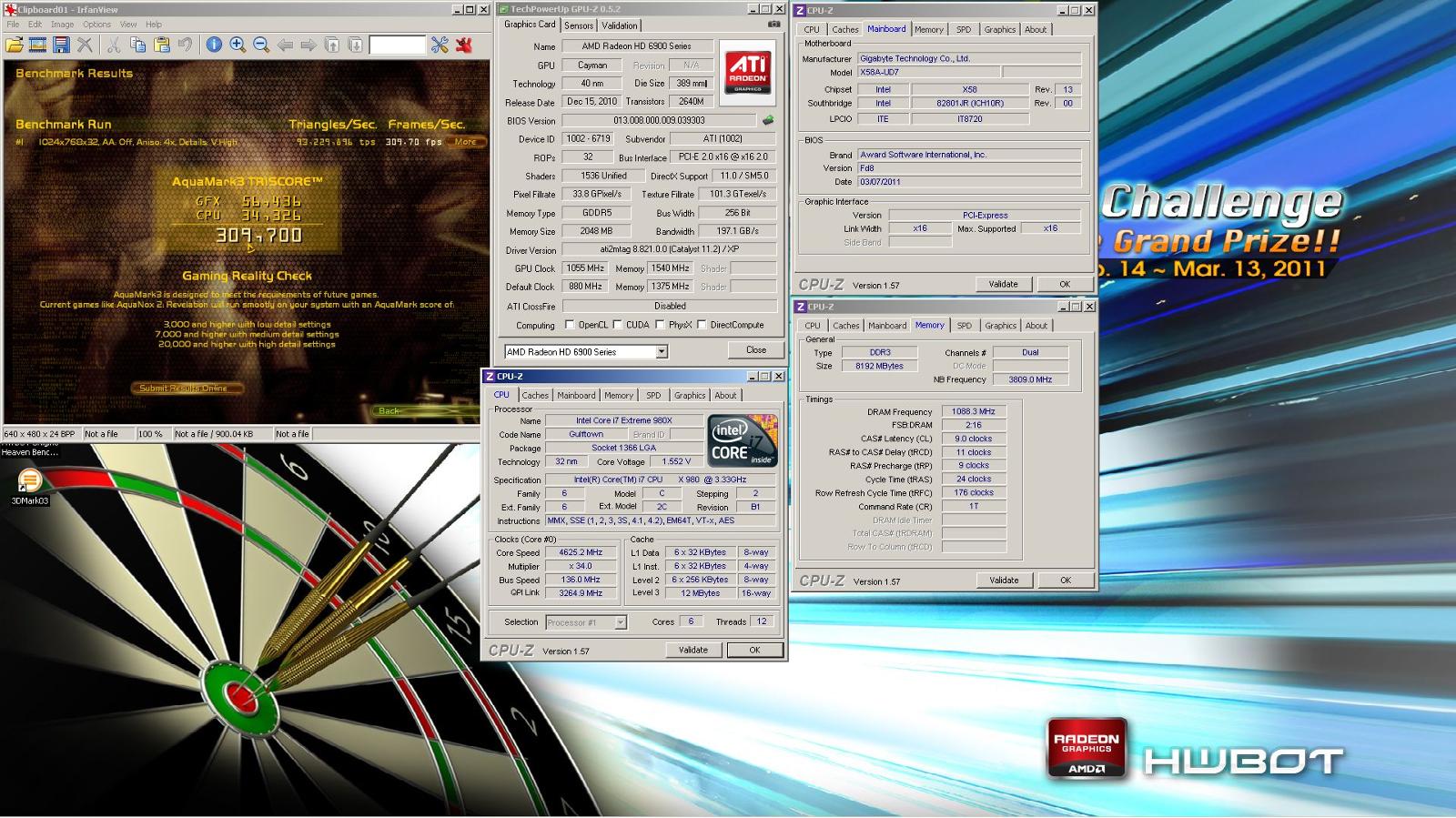Image resolution: width=1456 pixels, height=818 pixels.
Task: Open SPD tab in CPU-Z Mainboard window
Action: click(x=963, y=29)
